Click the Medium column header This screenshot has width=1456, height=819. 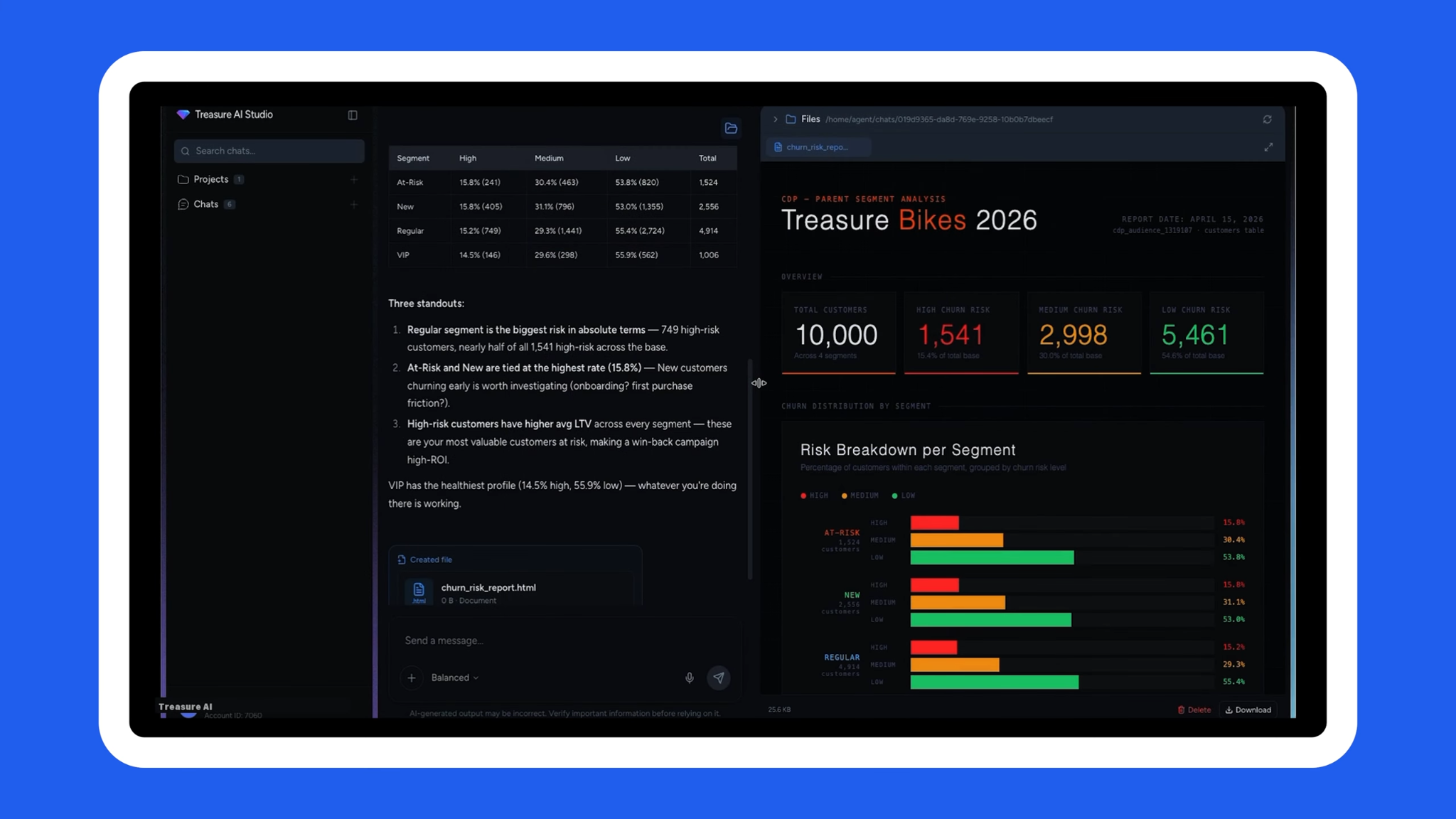pos(549,159)
